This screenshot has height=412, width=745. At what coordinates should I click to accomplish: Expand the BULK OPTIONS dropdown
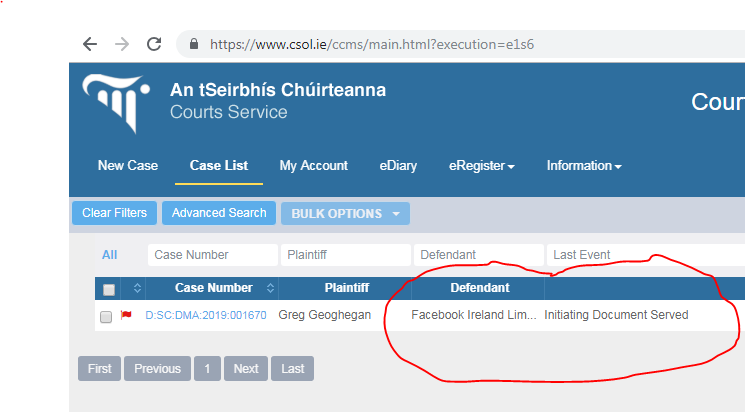coord(345,213)
